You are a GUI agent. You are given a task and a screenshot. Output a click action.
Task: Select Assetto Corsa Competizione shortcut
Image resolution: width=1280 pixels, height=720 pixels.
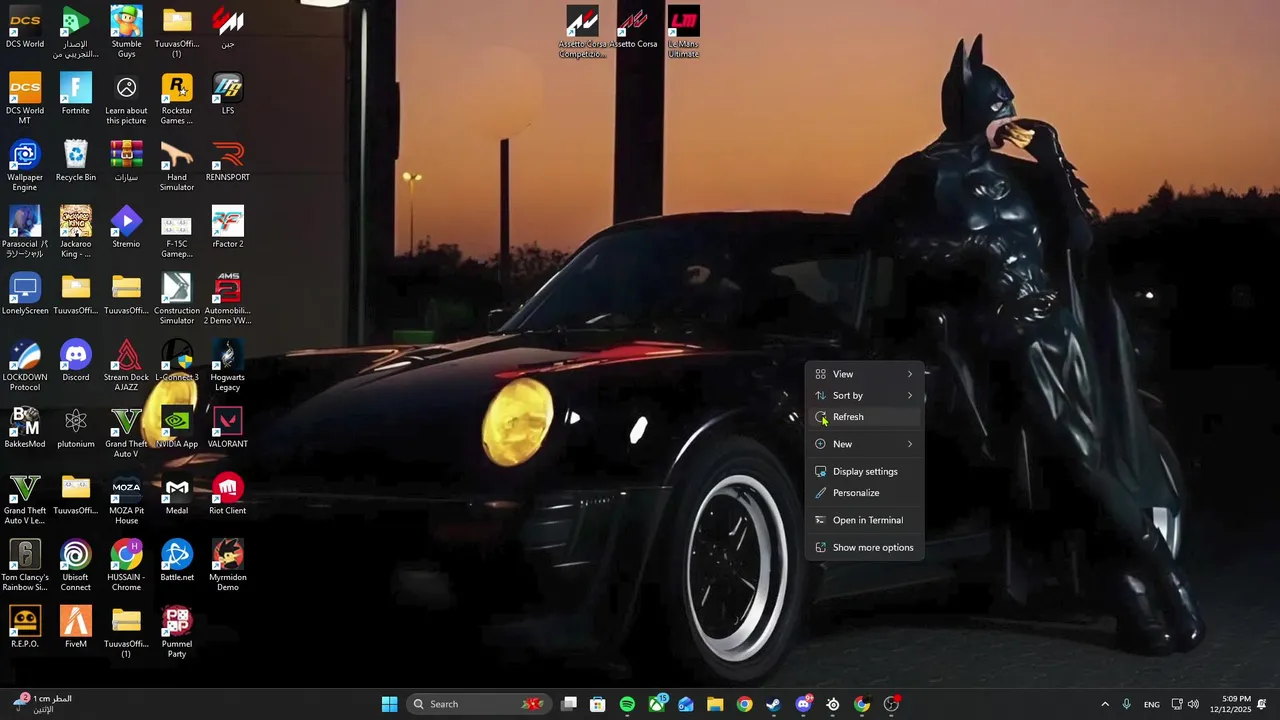click(582, 32)
